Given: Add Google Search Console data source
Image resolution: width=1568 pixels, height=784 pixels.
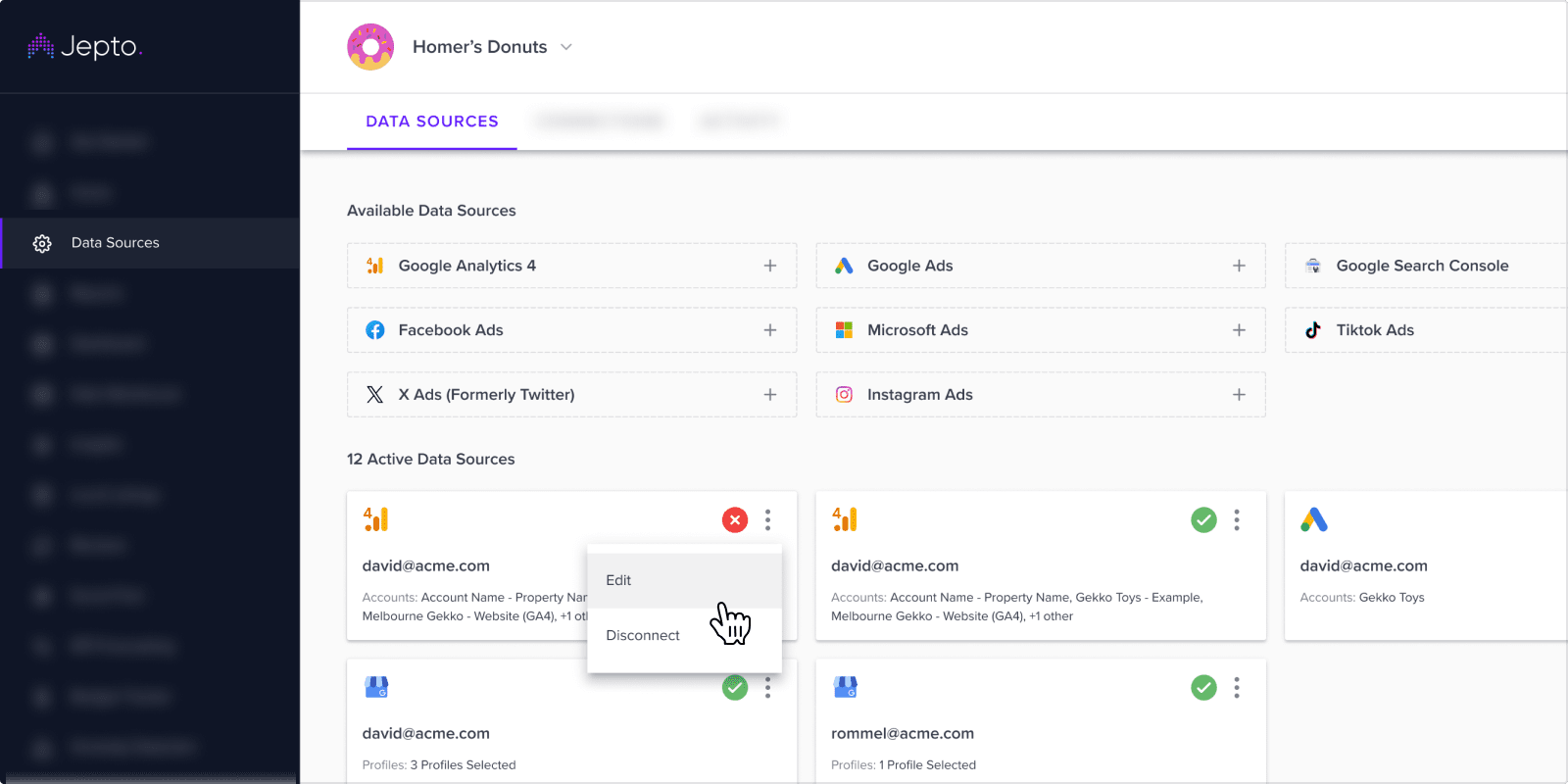Looking at the screenshot, I should pos(1426,266).
